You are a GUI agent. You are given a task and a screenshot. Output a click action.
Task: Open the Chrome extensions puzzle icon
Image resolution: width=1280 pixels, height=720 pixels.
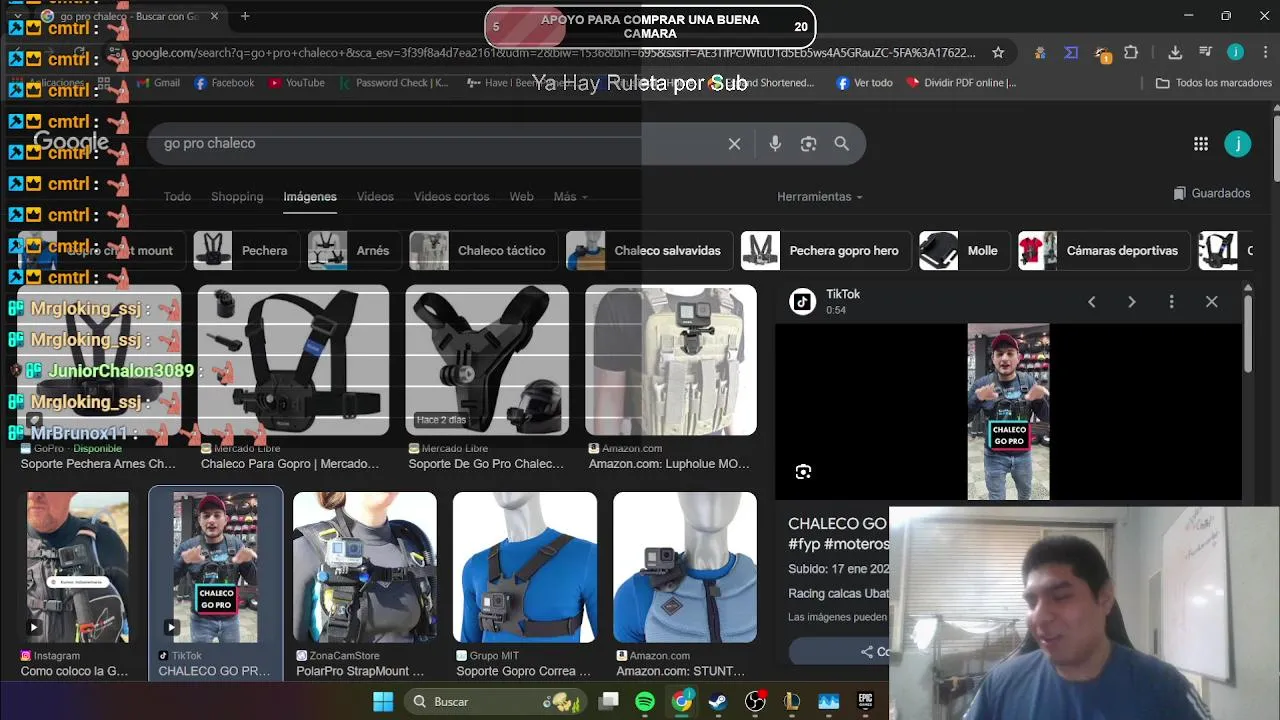[1131, 53]
